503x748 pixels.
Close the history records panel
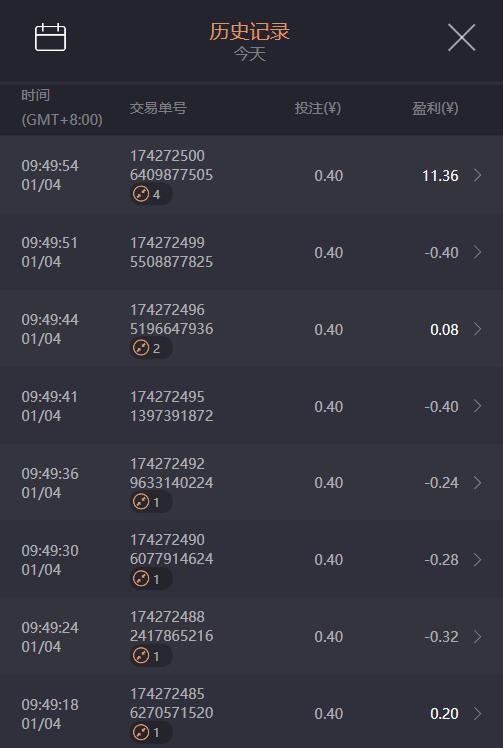click(461, 37)
